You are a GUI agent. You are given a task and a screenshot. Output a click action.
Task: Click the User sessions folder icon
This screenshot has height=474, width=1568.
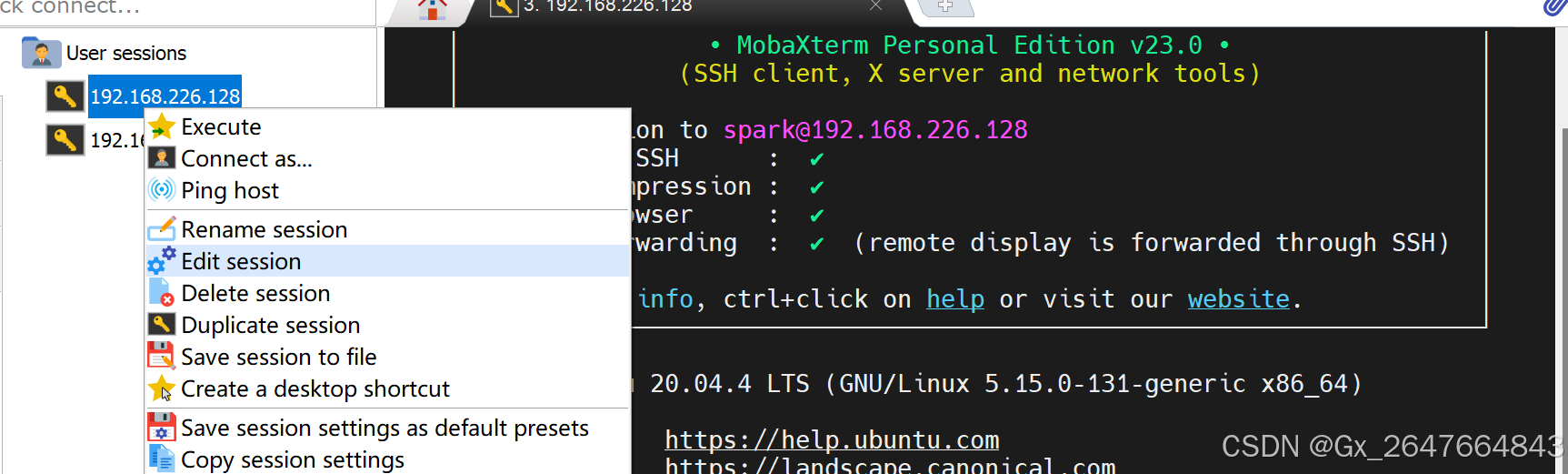[41, 53]
